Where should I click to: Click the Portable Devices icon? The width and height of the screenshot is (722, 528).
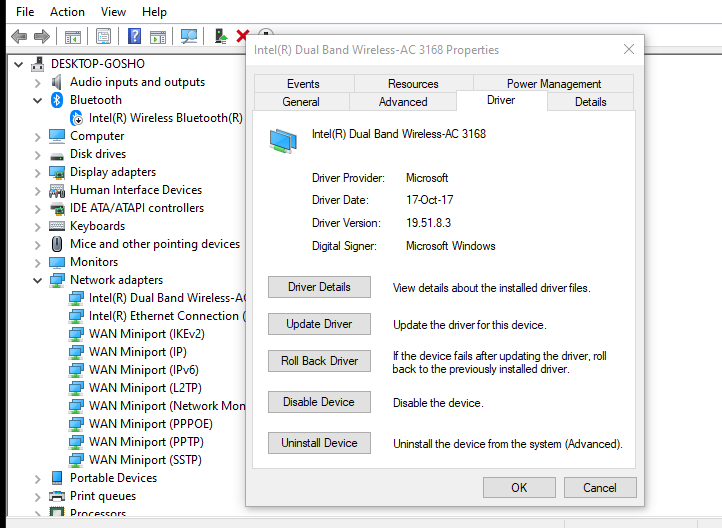tap(57, 478)
